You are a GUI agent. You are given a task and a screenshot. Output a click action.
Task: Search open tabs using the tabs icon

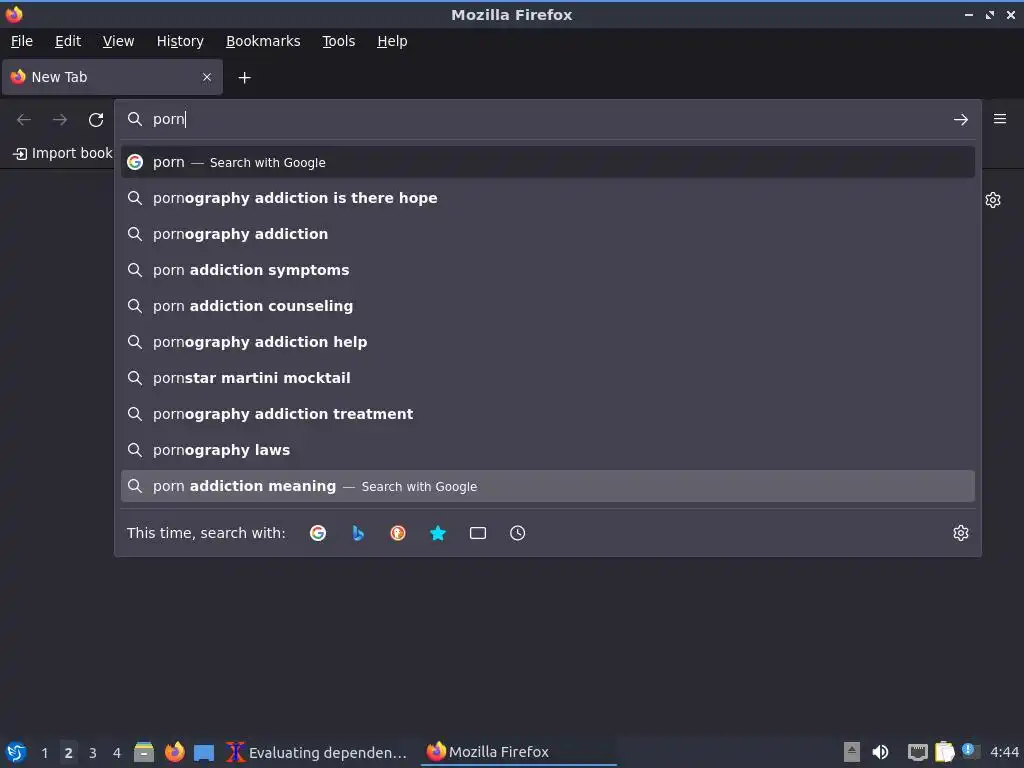tap(478, 533)
